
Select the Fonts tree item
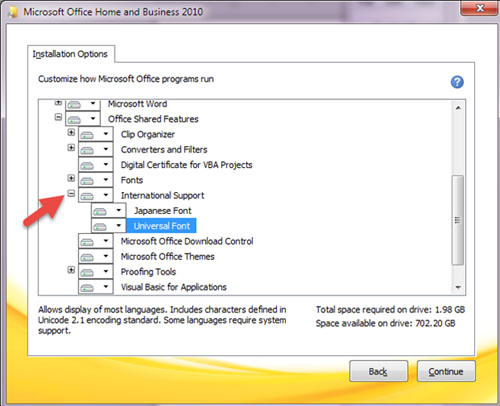click(132, 180)
